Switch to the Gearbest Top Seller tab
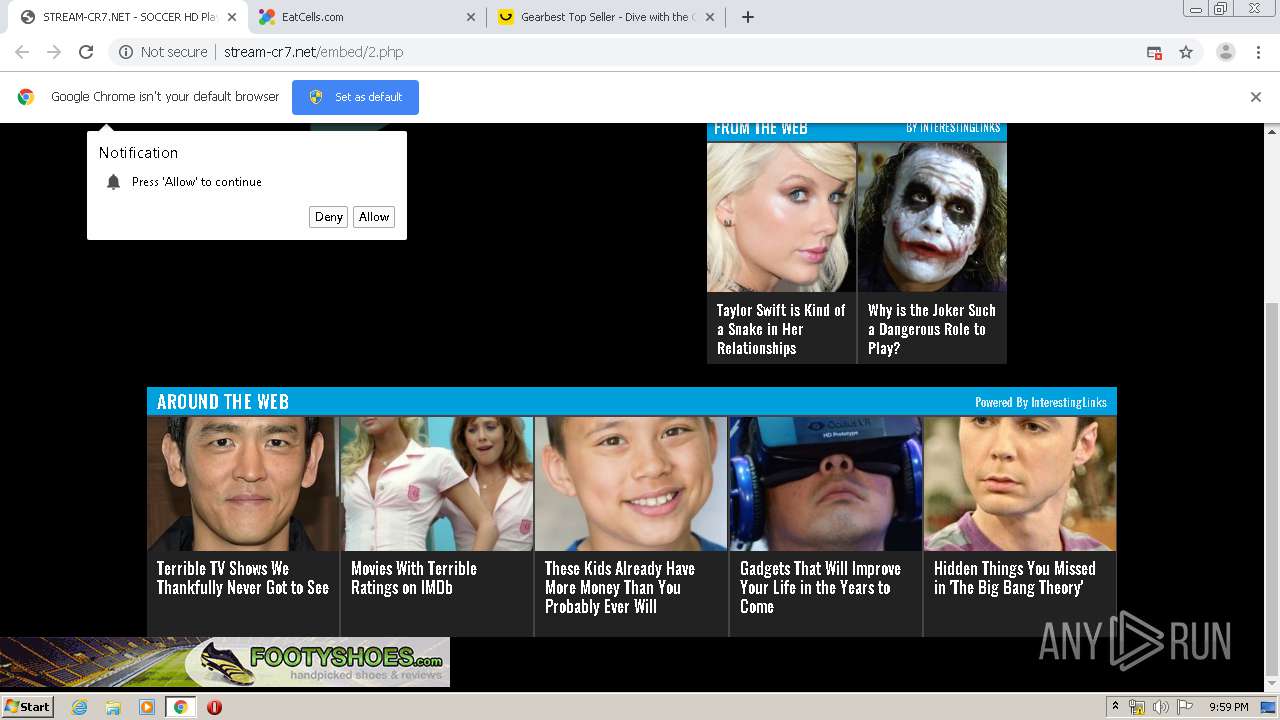Screen dimensions: 1280x720 605,17
